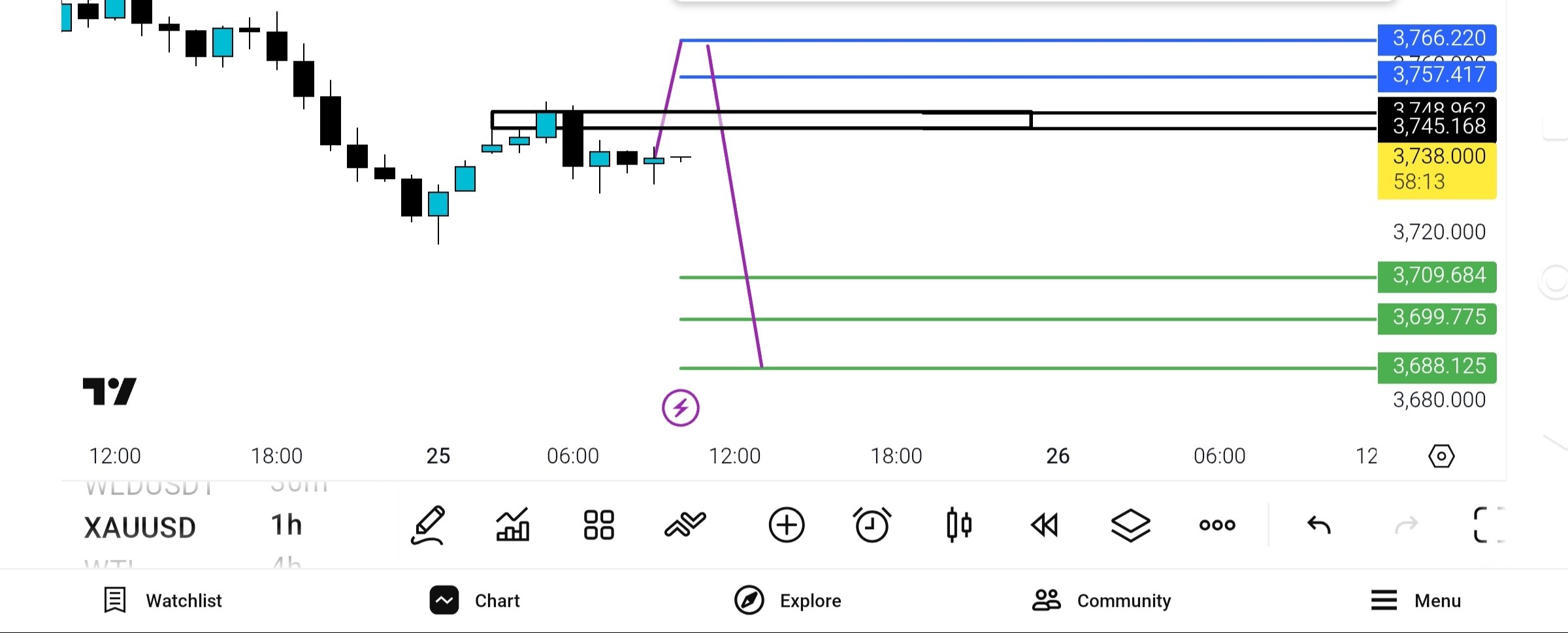Start bar replay with the rewind icon
Screen dimensions: 1568x633
point(1044,525)
